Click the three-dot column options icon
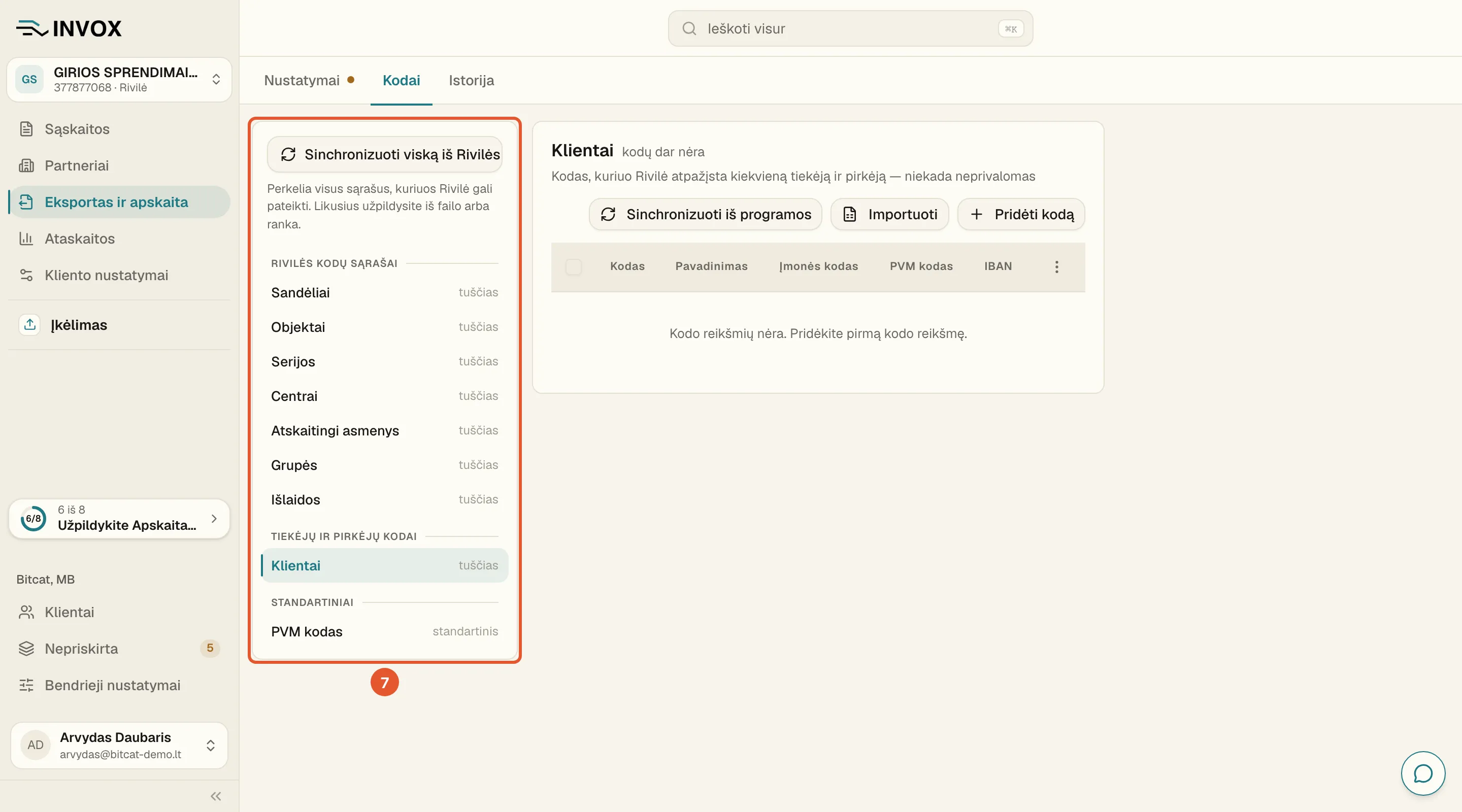This screenshot has height=812, width=1462. coord(1056,267)
